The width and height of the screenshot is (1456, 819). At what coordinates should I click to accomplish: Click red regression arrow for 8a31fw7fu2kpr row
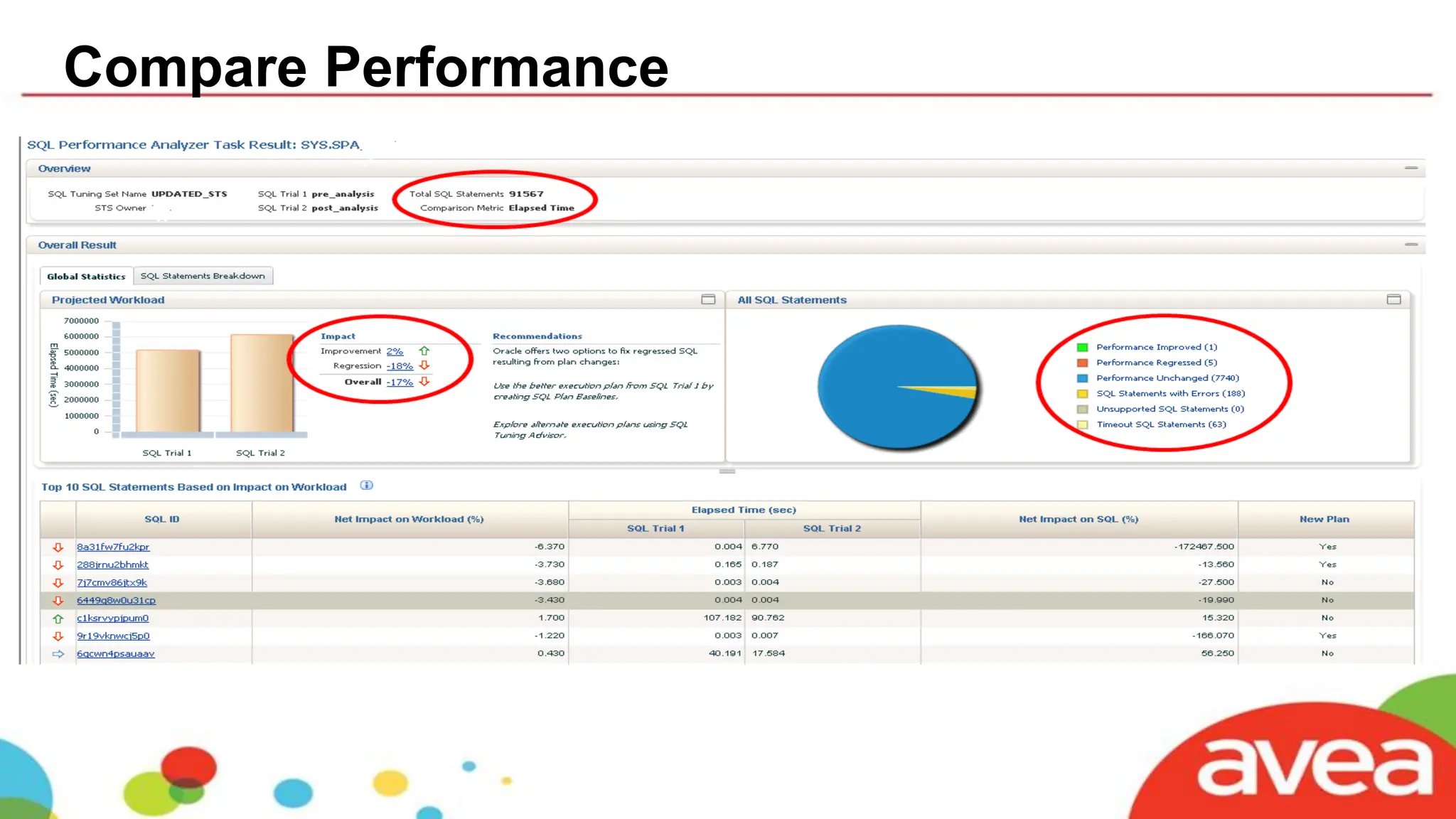coord(58,547)
